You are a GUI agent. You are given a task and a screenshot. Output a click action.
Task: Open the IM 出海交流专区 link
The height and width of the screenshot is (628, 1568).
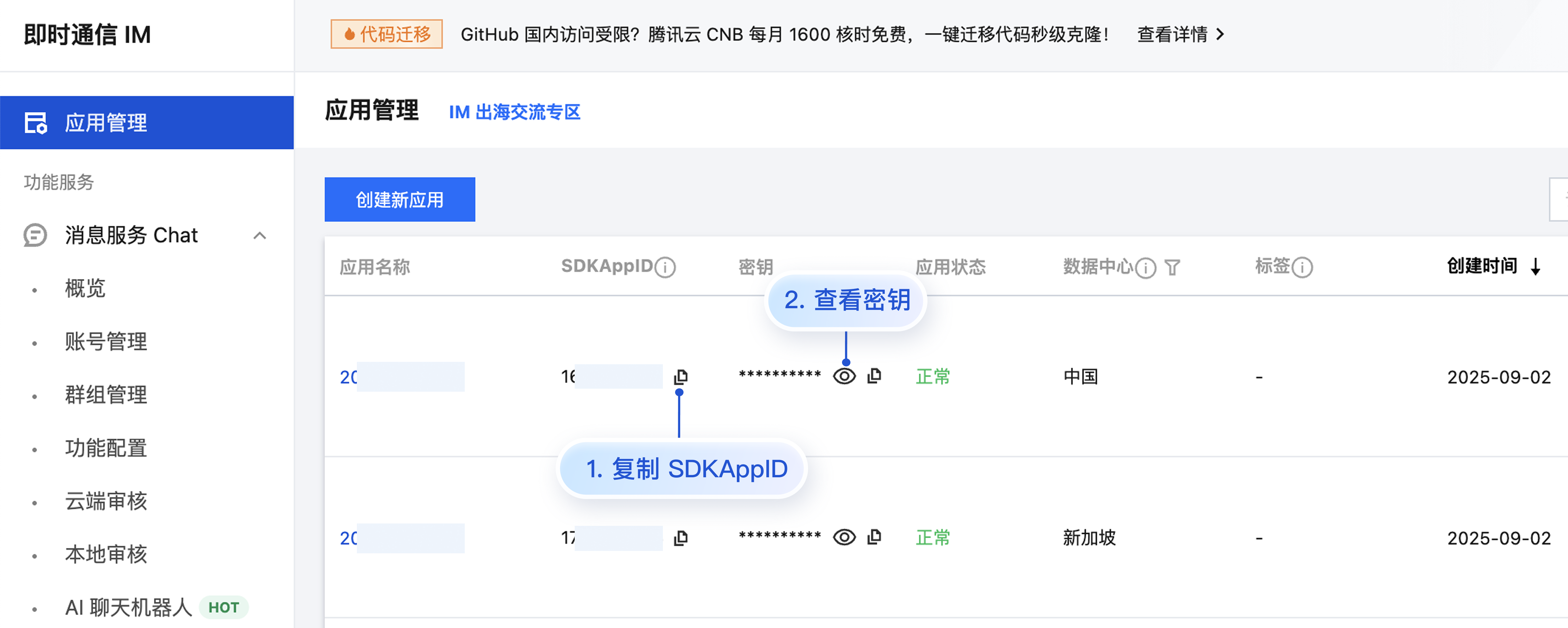coord(514,112)
